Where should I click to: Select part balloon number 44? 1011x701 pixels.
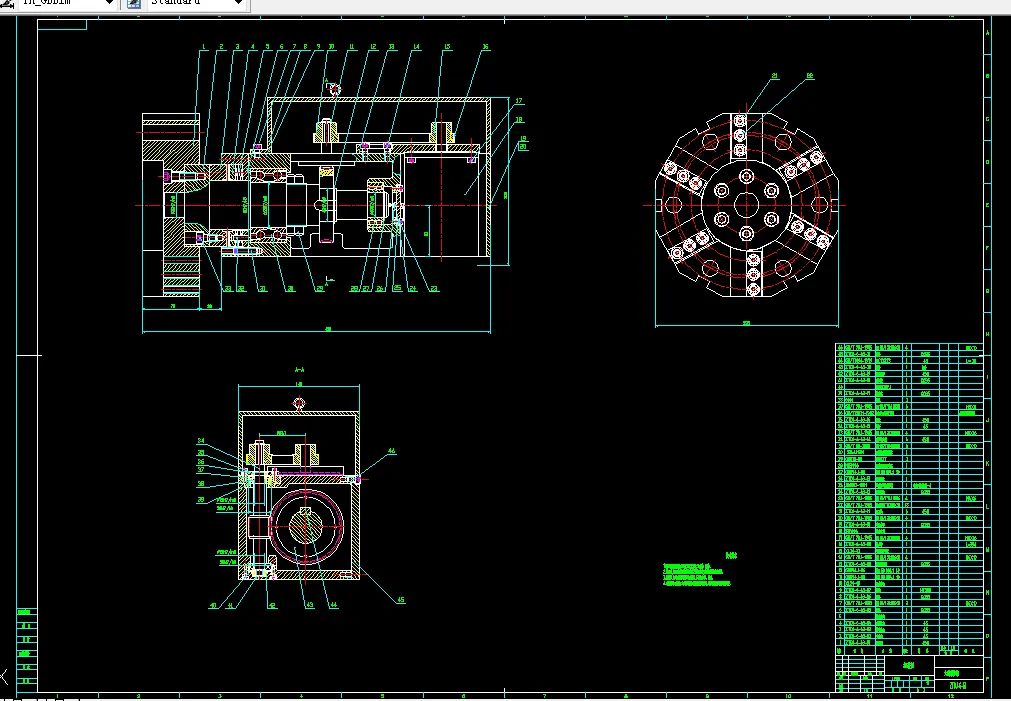(333, 605)
